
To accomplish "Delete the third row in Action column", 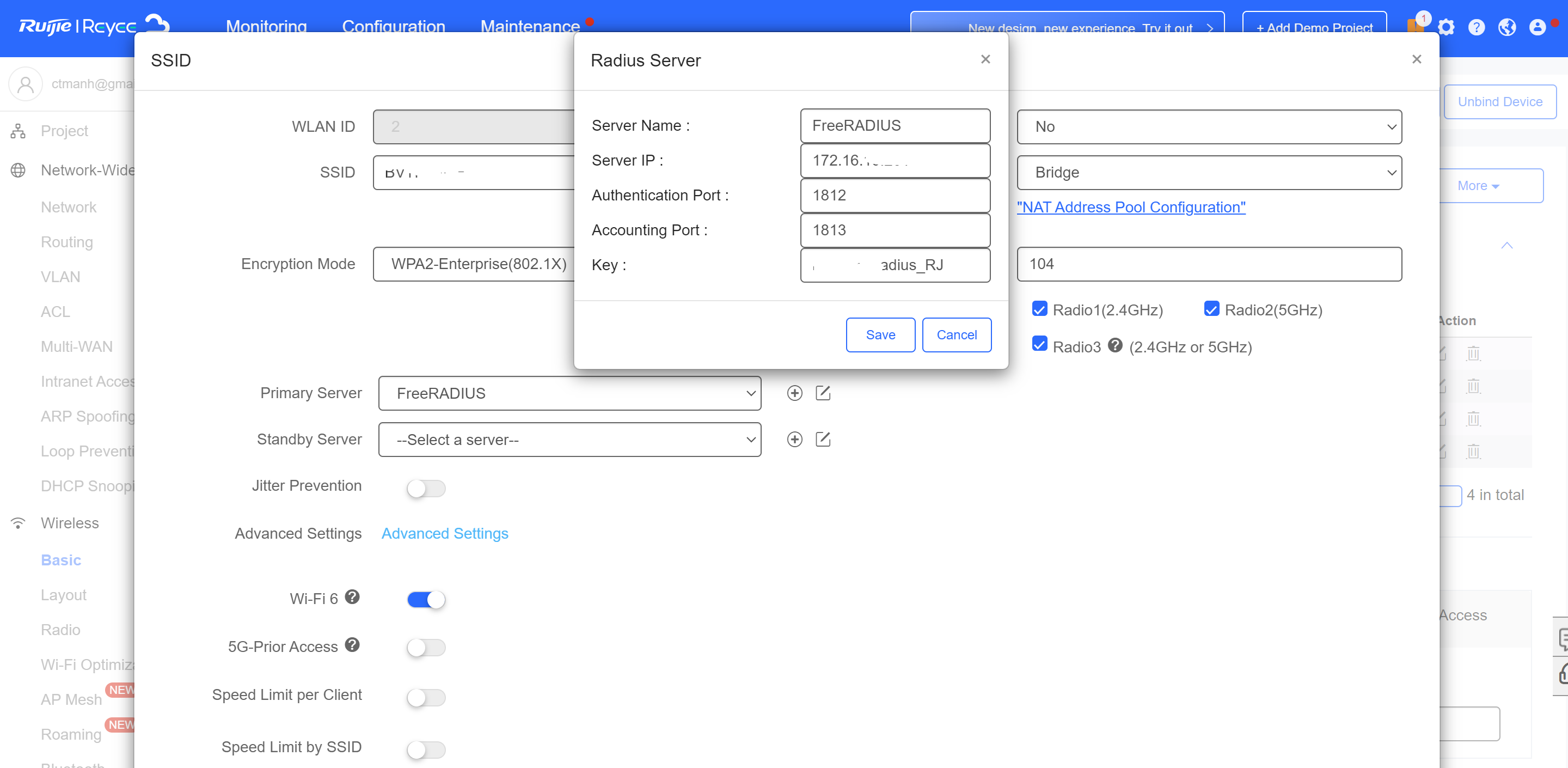I will click(1474, 419).
